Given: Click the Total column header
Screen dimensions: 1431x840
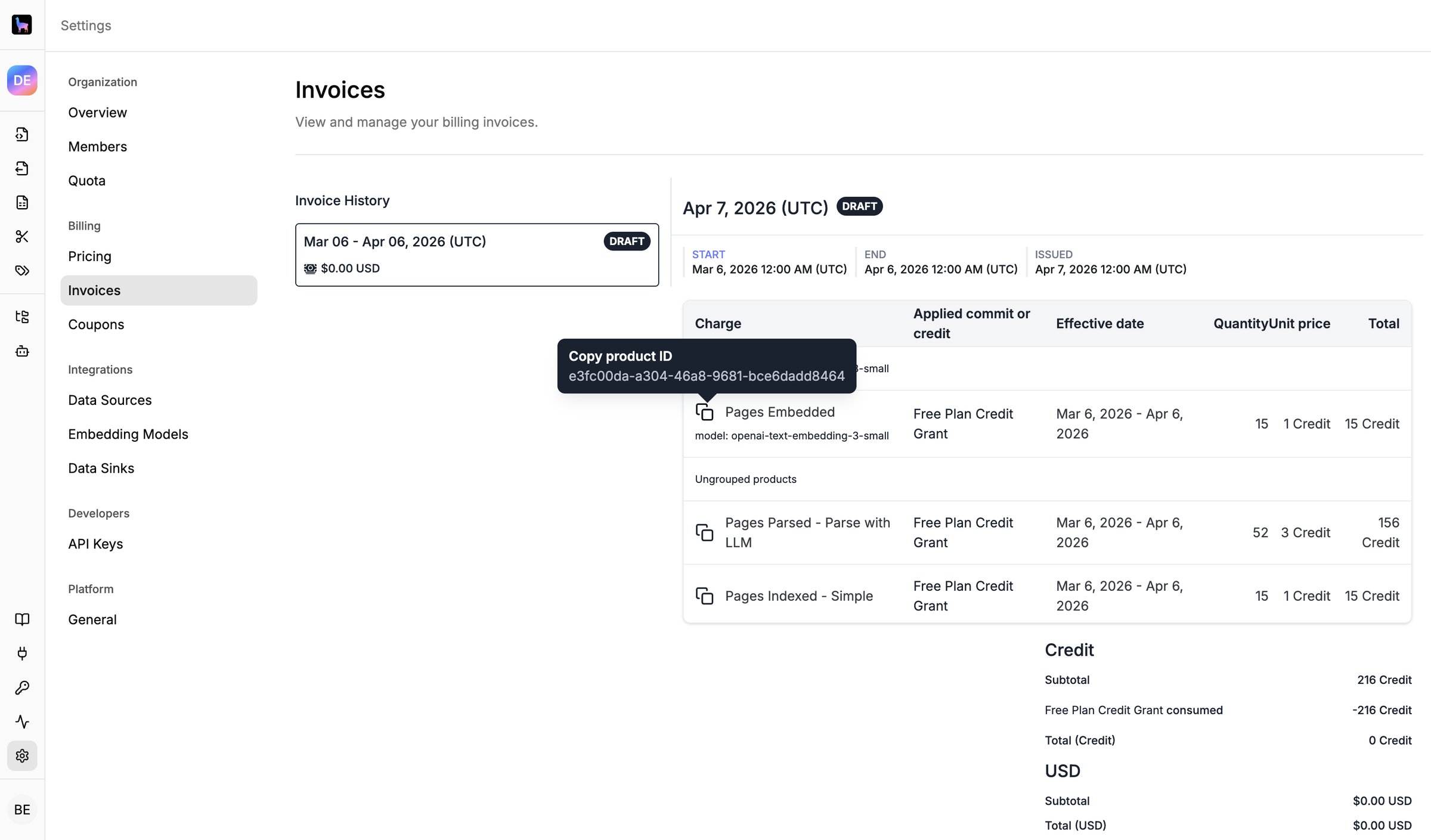Looking at the screenshot, I should pyautogui.click(x=1383, y=324).
